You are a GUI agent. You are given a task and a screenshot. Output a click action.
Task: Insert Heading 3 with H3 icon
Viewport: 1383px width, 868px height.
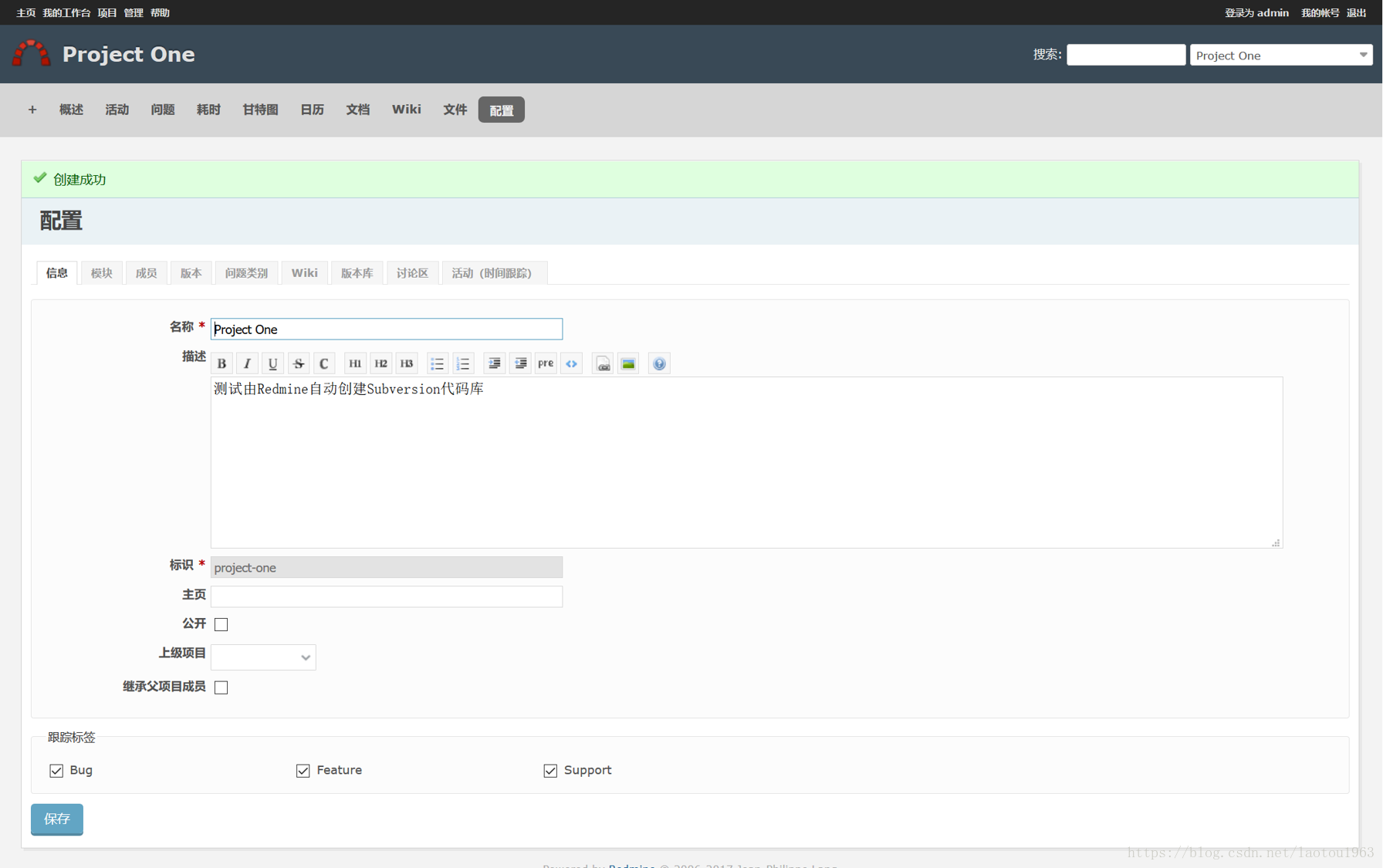pos(406,363)
